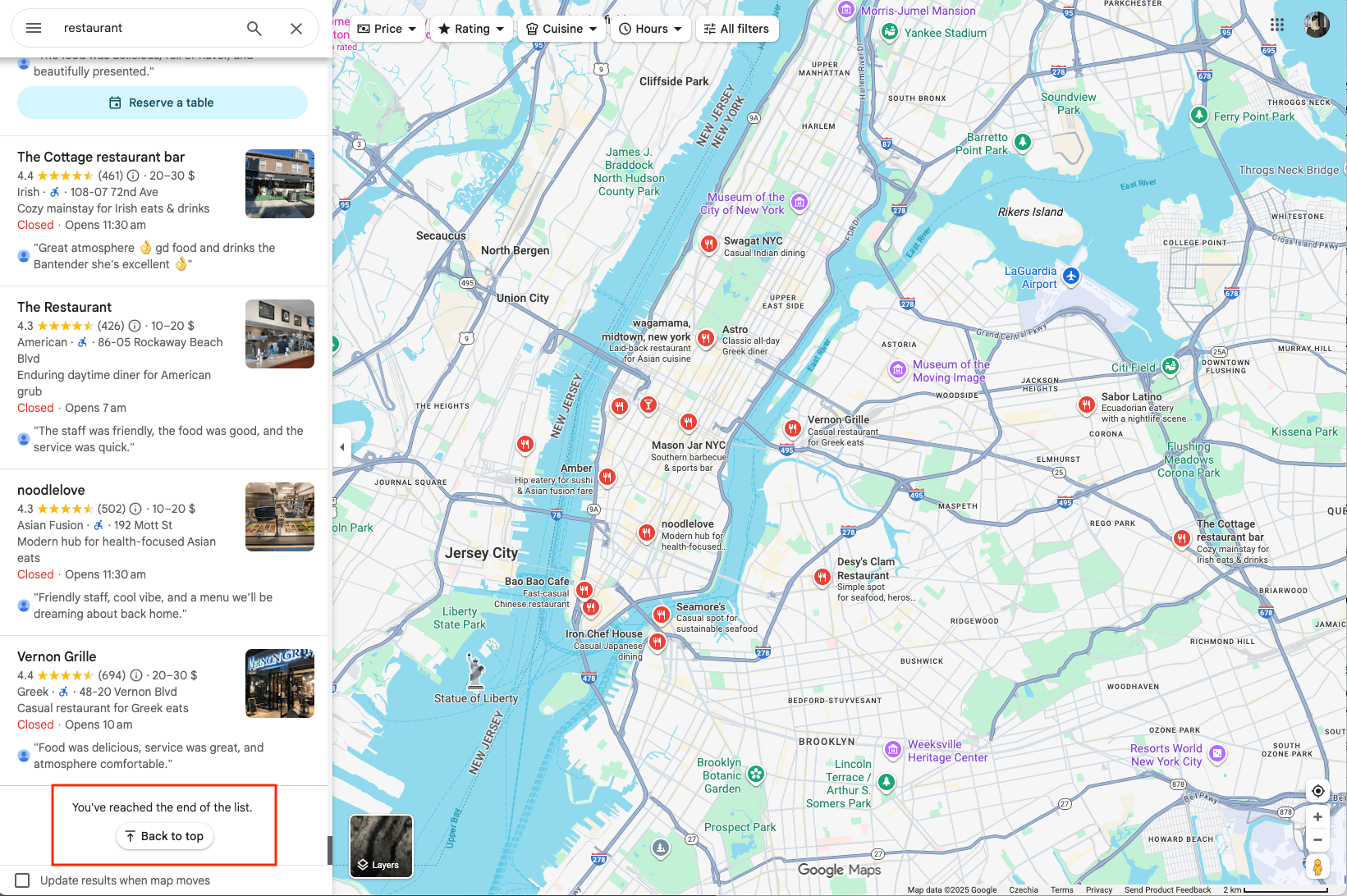Image resolution: width=1347 pixels, height=896 pixels.
Task: Click the show-your-location icon on the map
Action: pyautogui.click(x=1317, y=791)
